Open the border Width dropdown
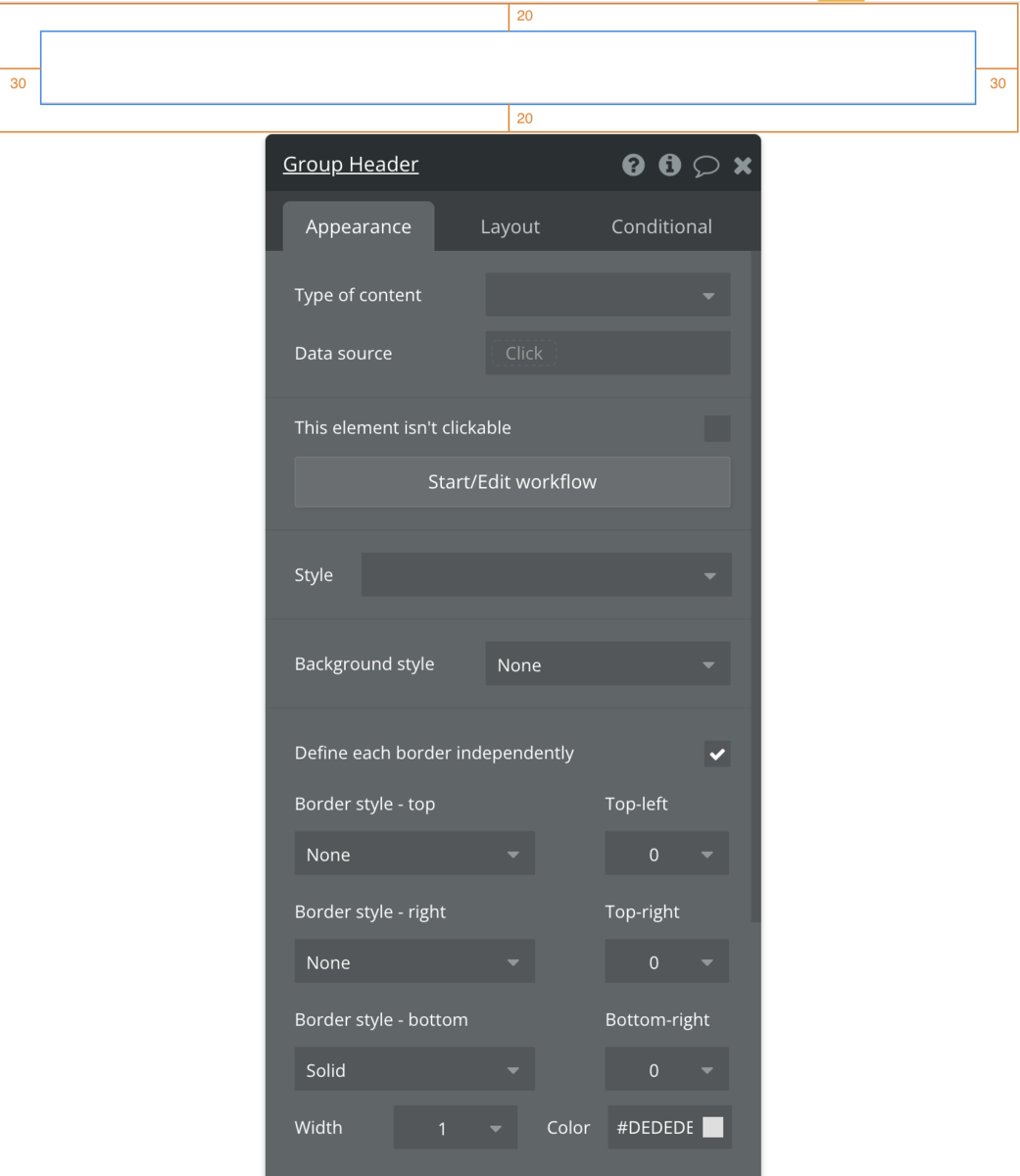 click(x=456, y=1128)
